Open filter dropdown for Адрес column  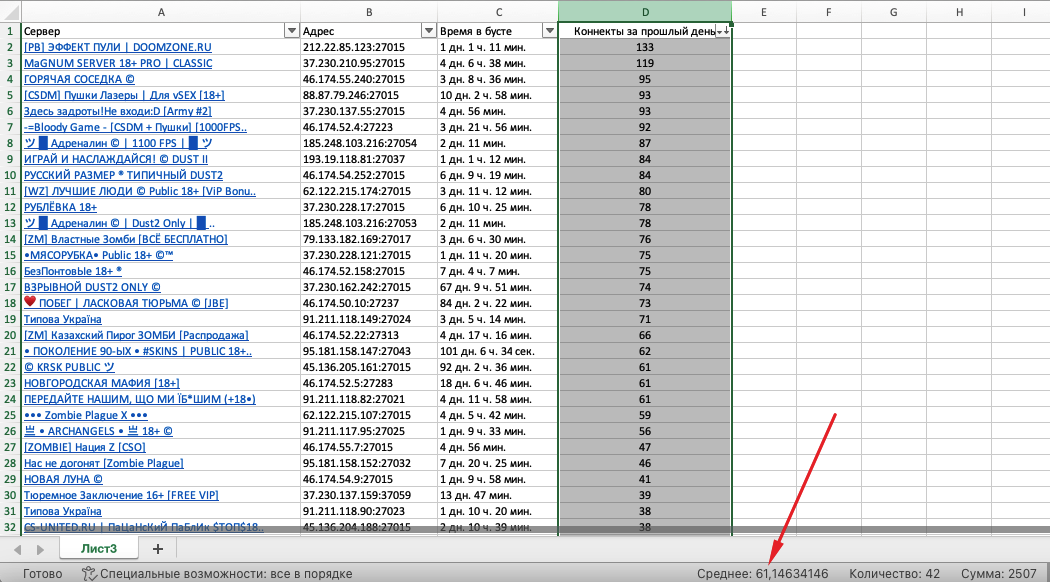[429, 31]
